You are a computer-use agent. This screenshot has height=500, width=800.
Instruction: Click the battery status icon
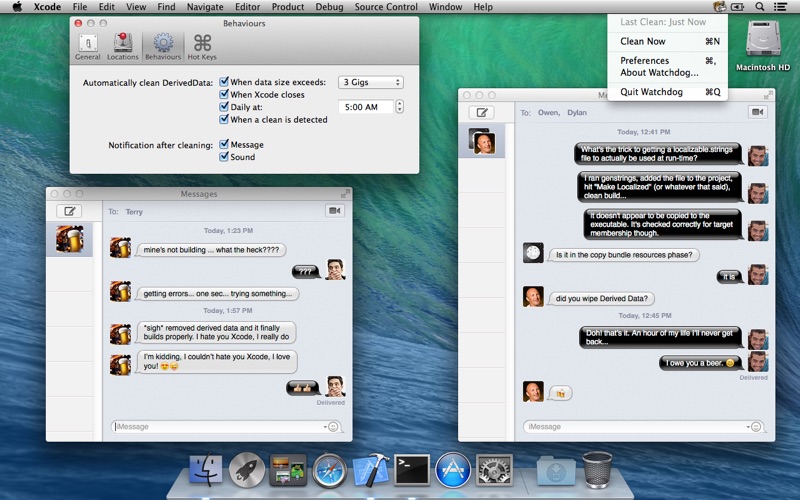click(738, 7)
